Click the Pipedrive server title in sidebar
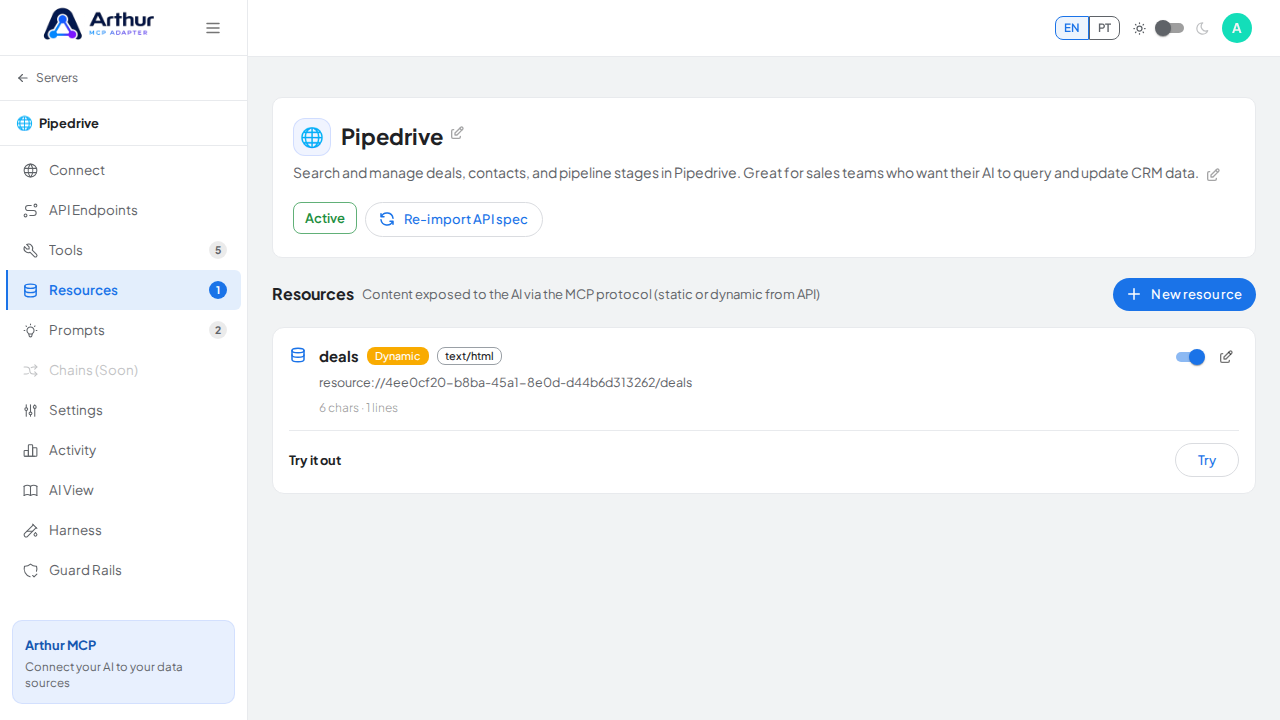 [69, 123]
